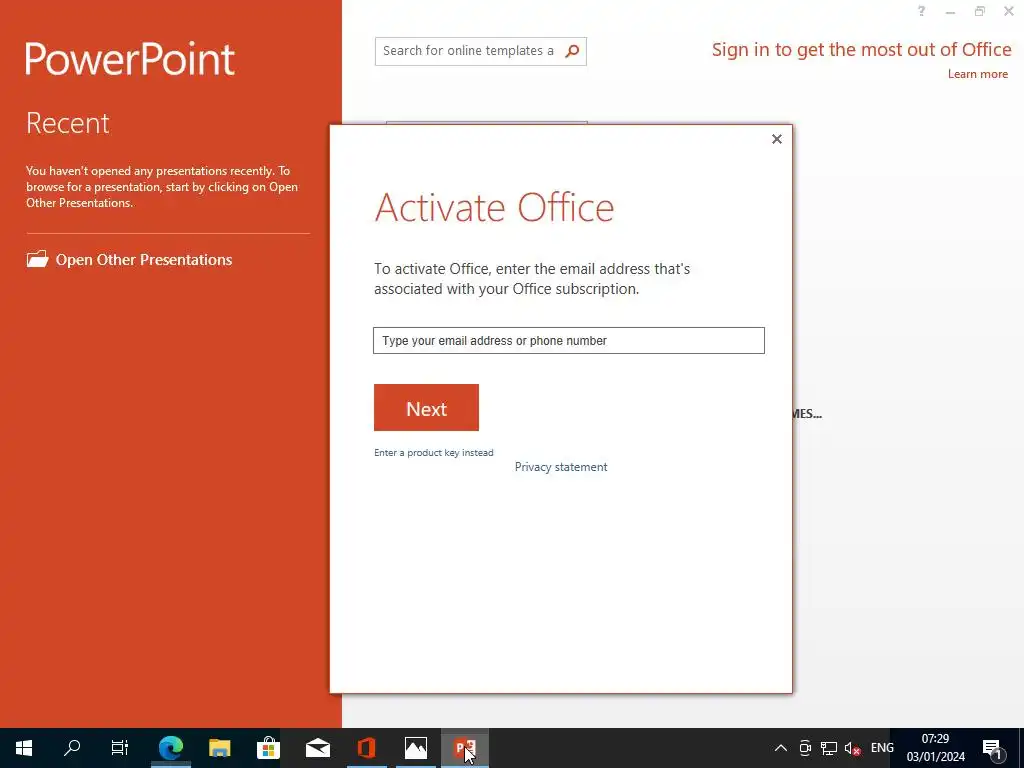Switch to the Photos app on the taskbar

pyautogui.click(x=415, y=748)
